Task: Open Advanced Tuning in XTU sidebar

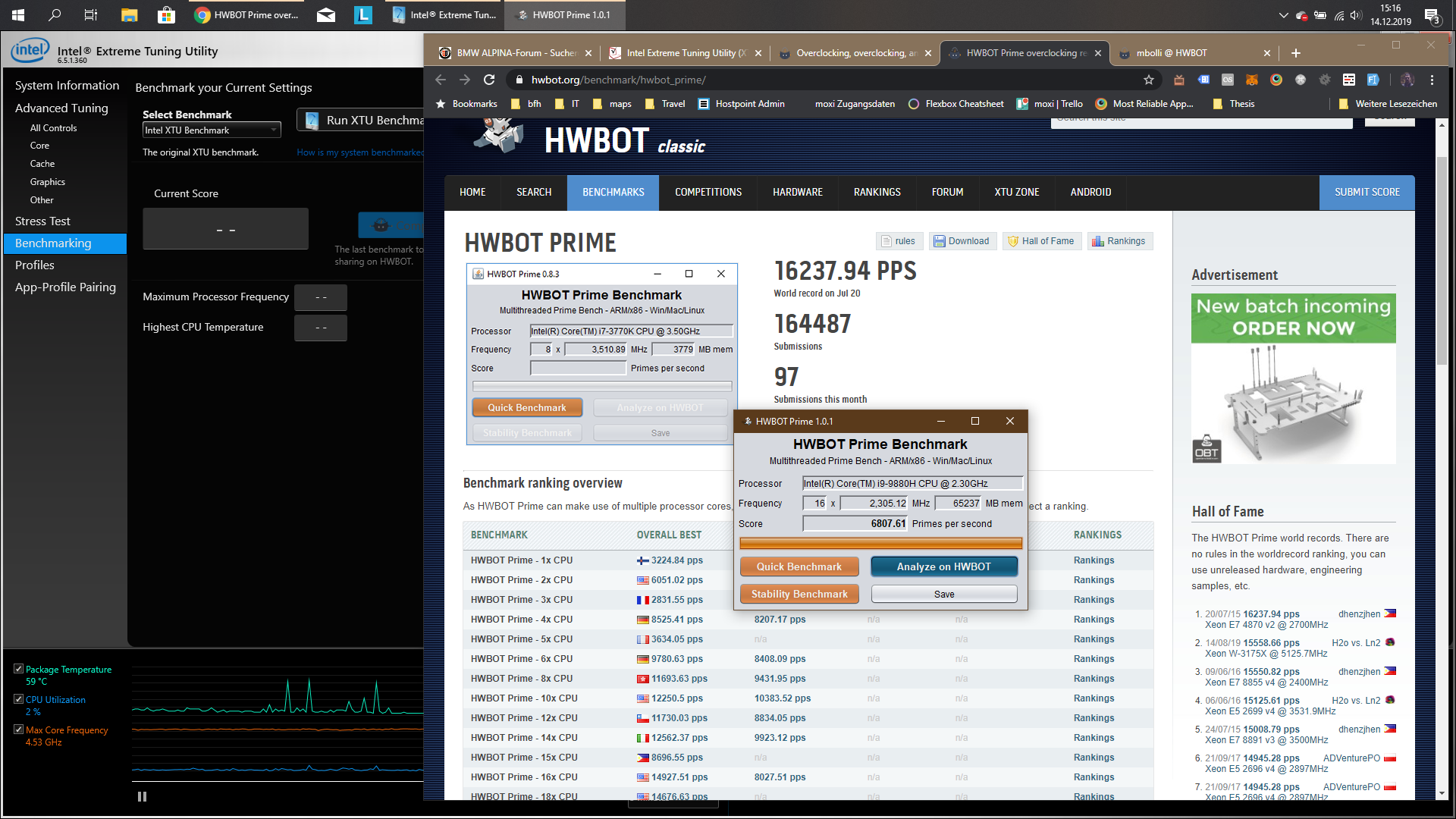Action: pyautogui.click(x=61, y=108)
